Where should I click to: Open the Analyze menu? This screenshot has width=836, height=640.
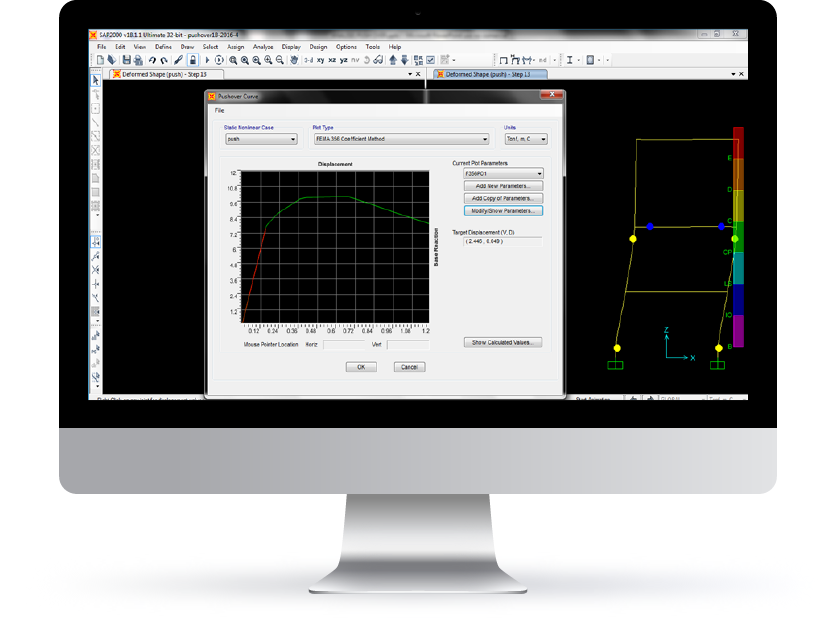click(x=263, y=47)
